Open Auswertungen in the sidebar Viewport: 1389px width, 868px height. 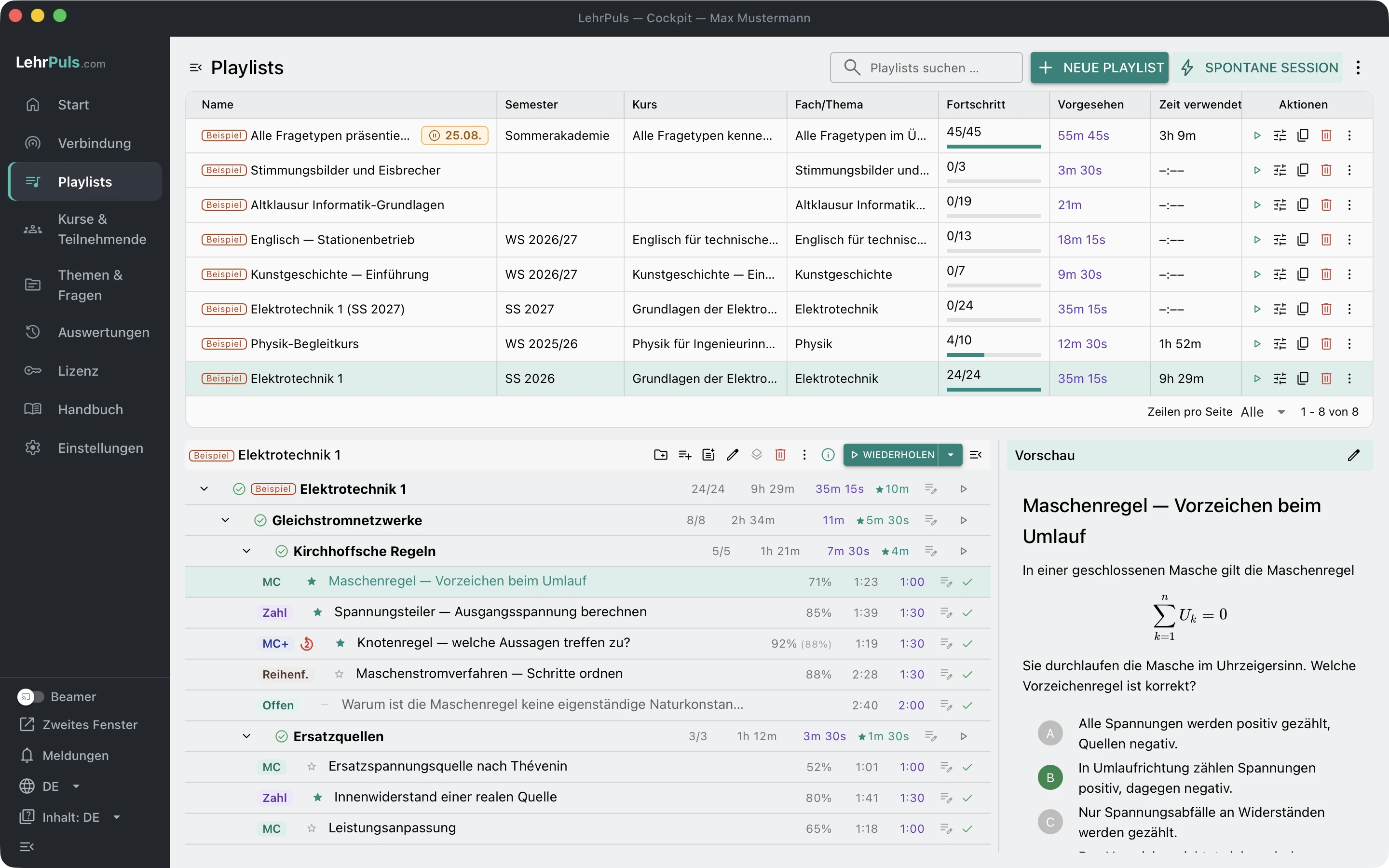85,332
